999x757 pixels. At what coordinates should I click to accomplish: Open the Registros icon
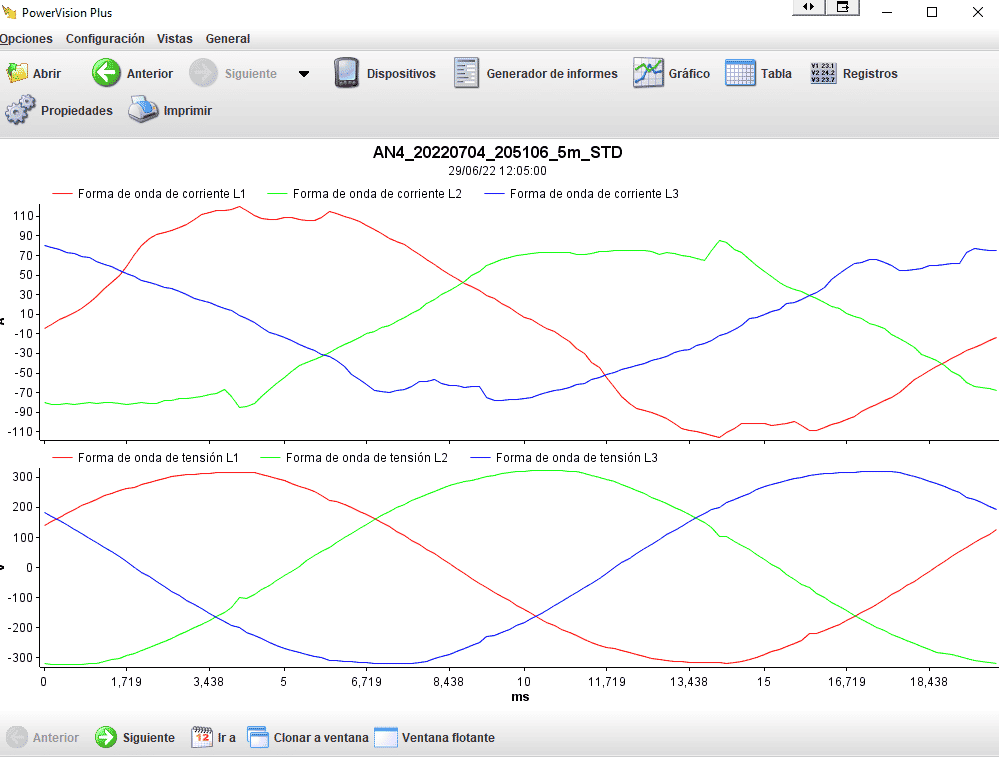tap(823, 73)
